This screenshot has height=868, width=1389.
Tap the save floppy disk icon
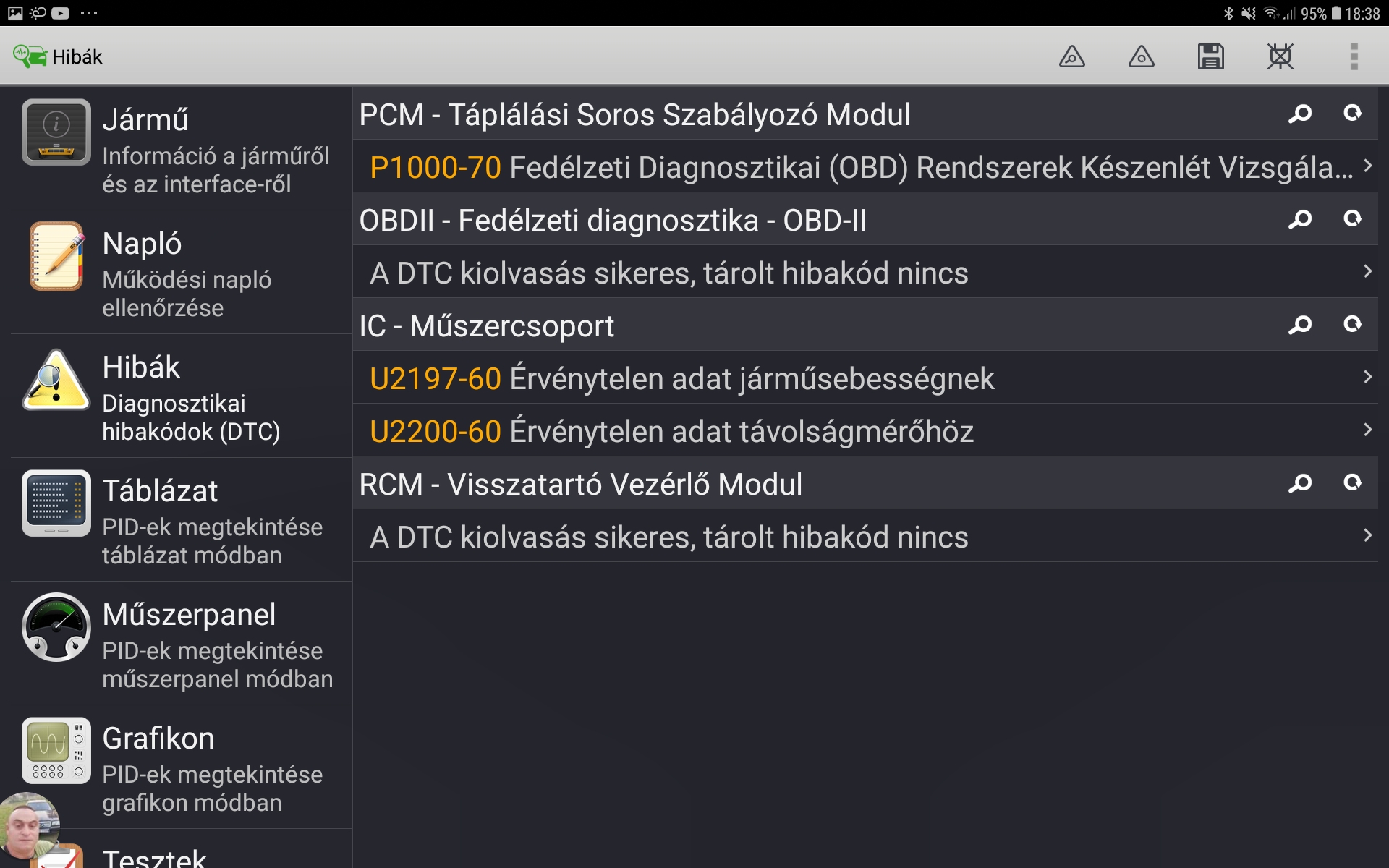click(1210, 56)
